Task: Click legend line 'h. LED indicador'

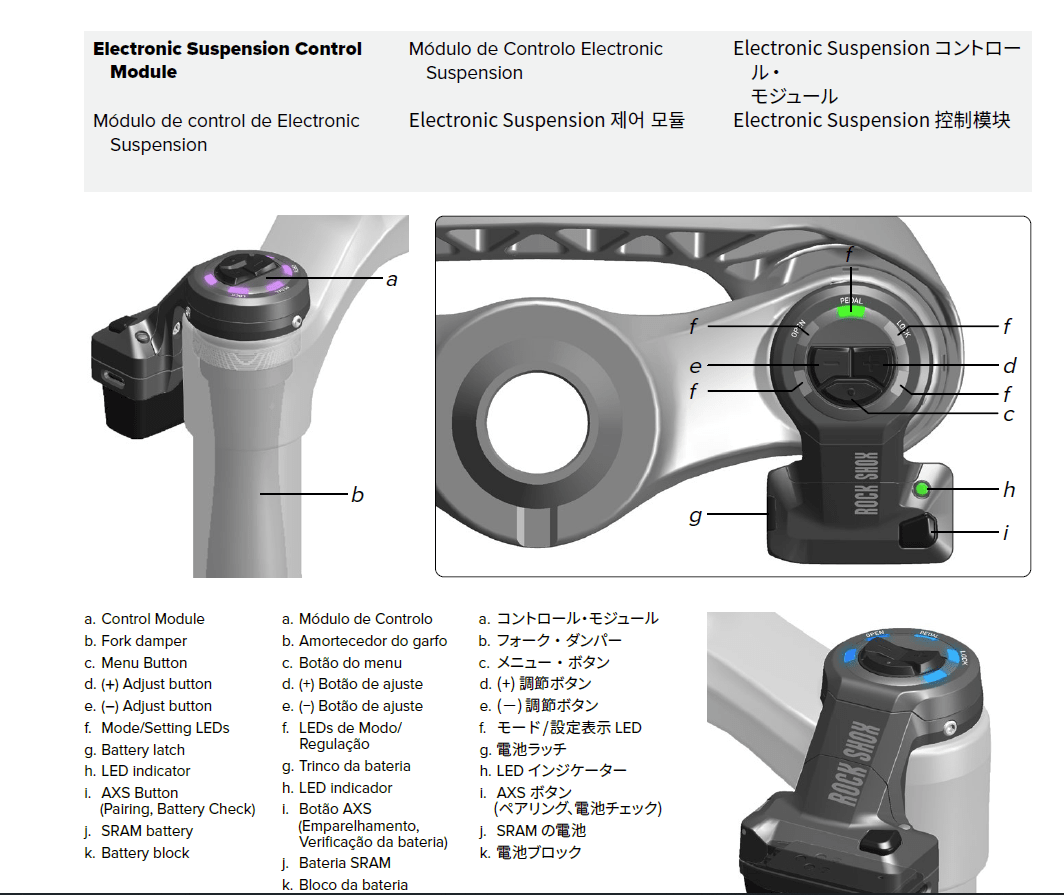Action: (337, 788)
